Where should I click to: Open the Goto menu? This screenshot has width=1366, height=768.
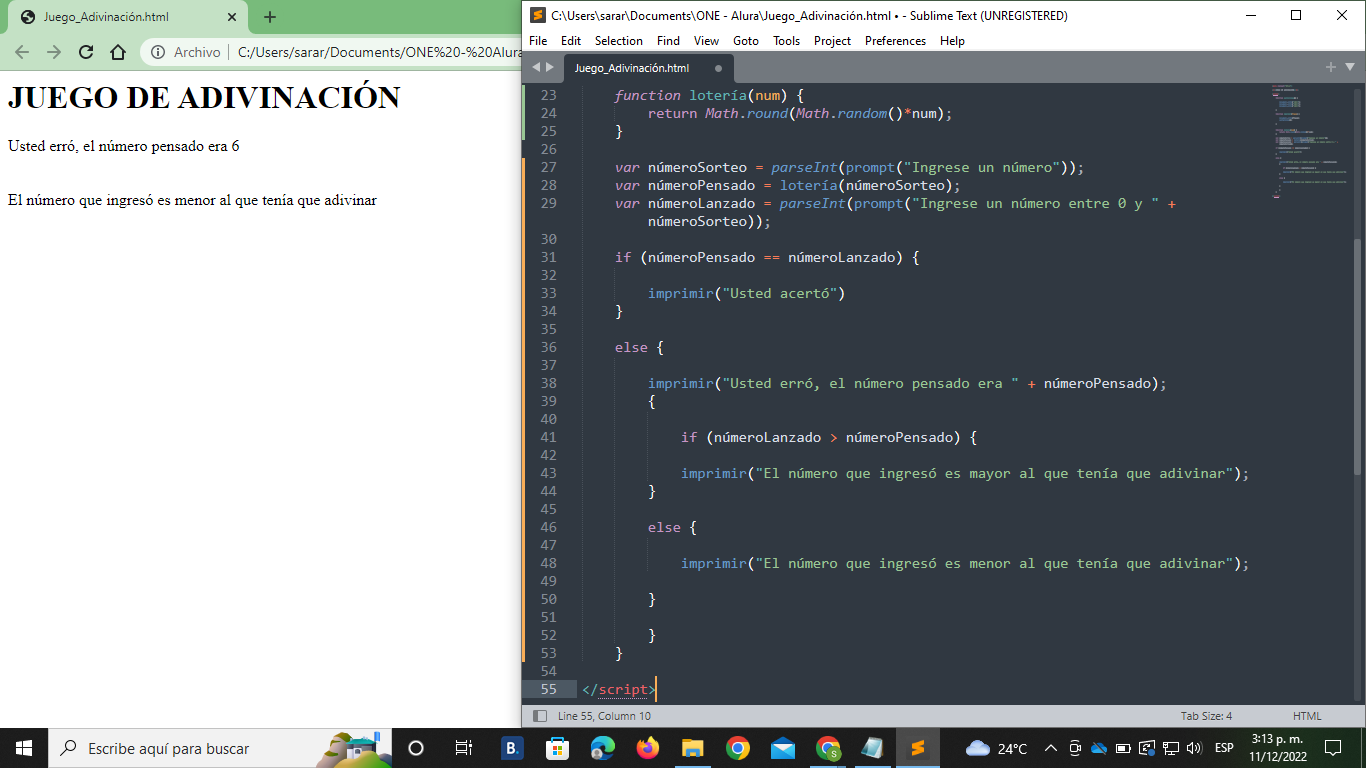click(746, 41)
